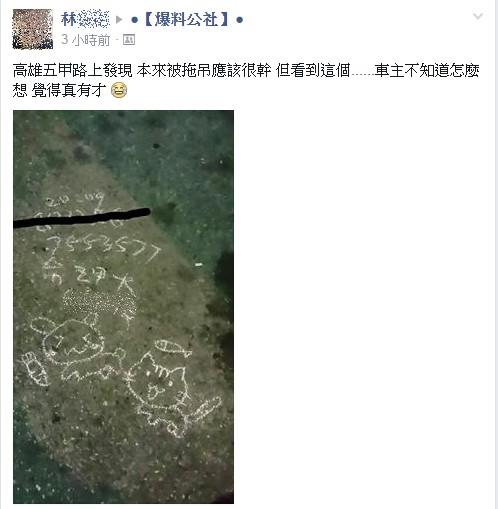Click the bullet dot after 【爆料公社】
The height and width of the screenshot is (509, 498).
point(239,20)
